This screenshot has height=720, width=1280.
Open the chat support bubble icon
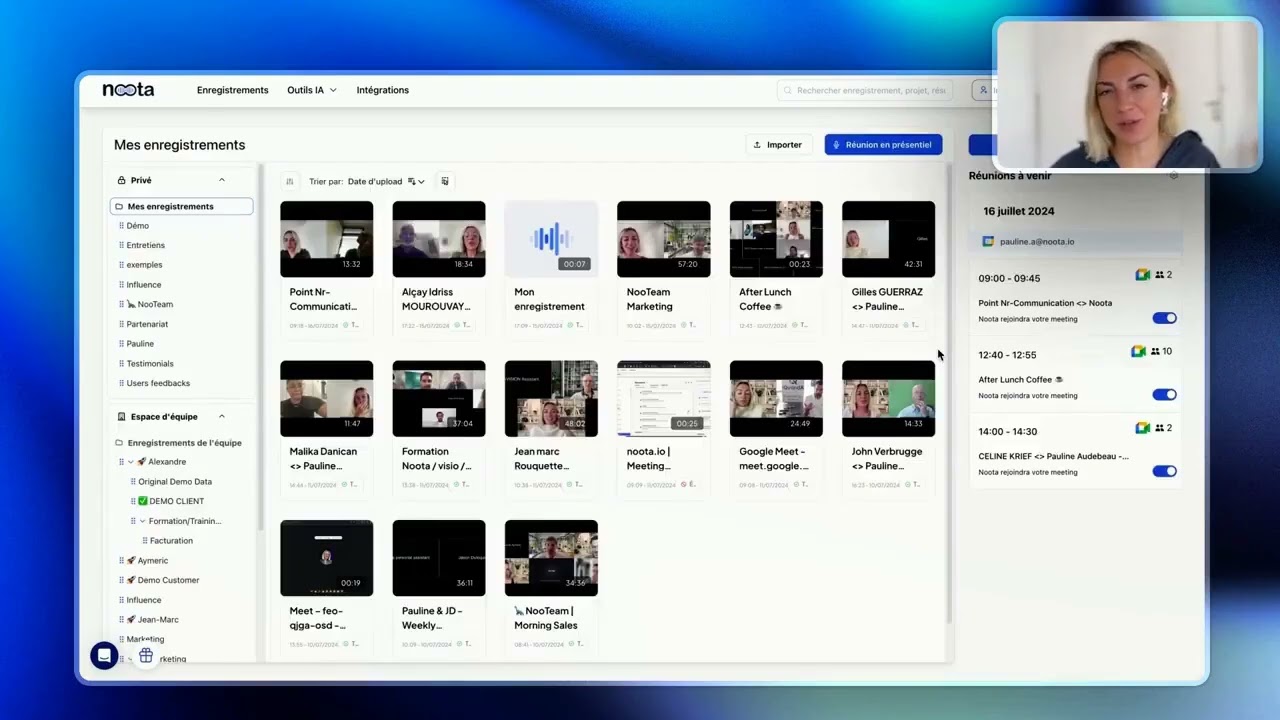tap(104, 656)
